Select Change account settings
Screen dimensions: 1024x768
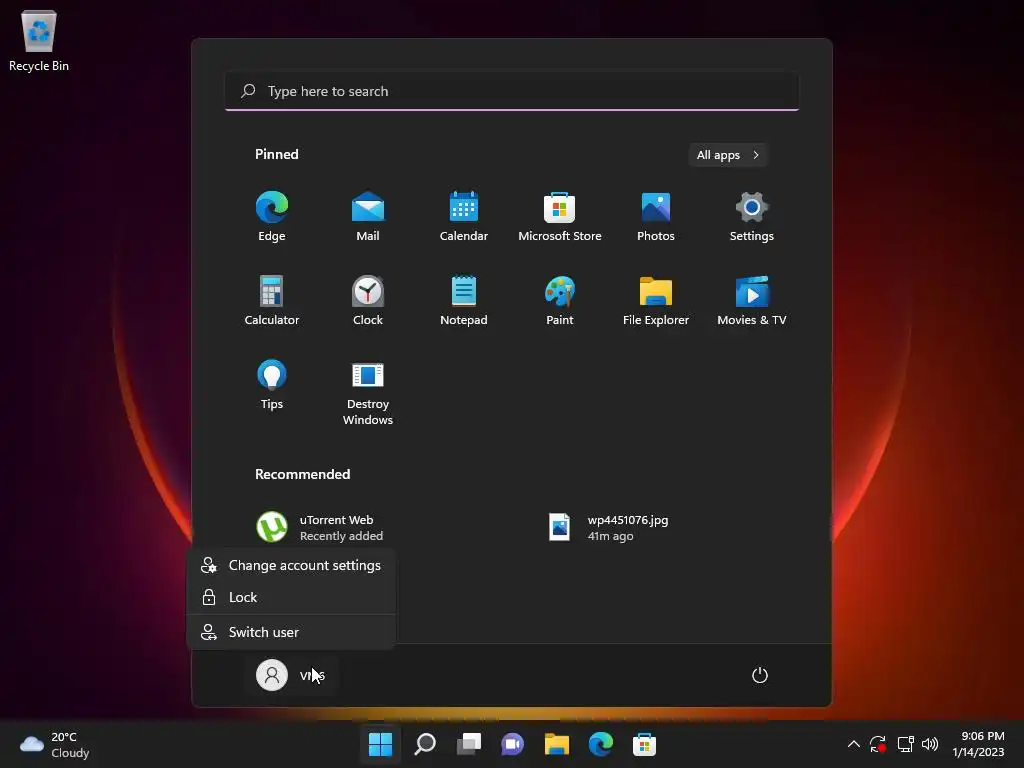tap(291, 566)
